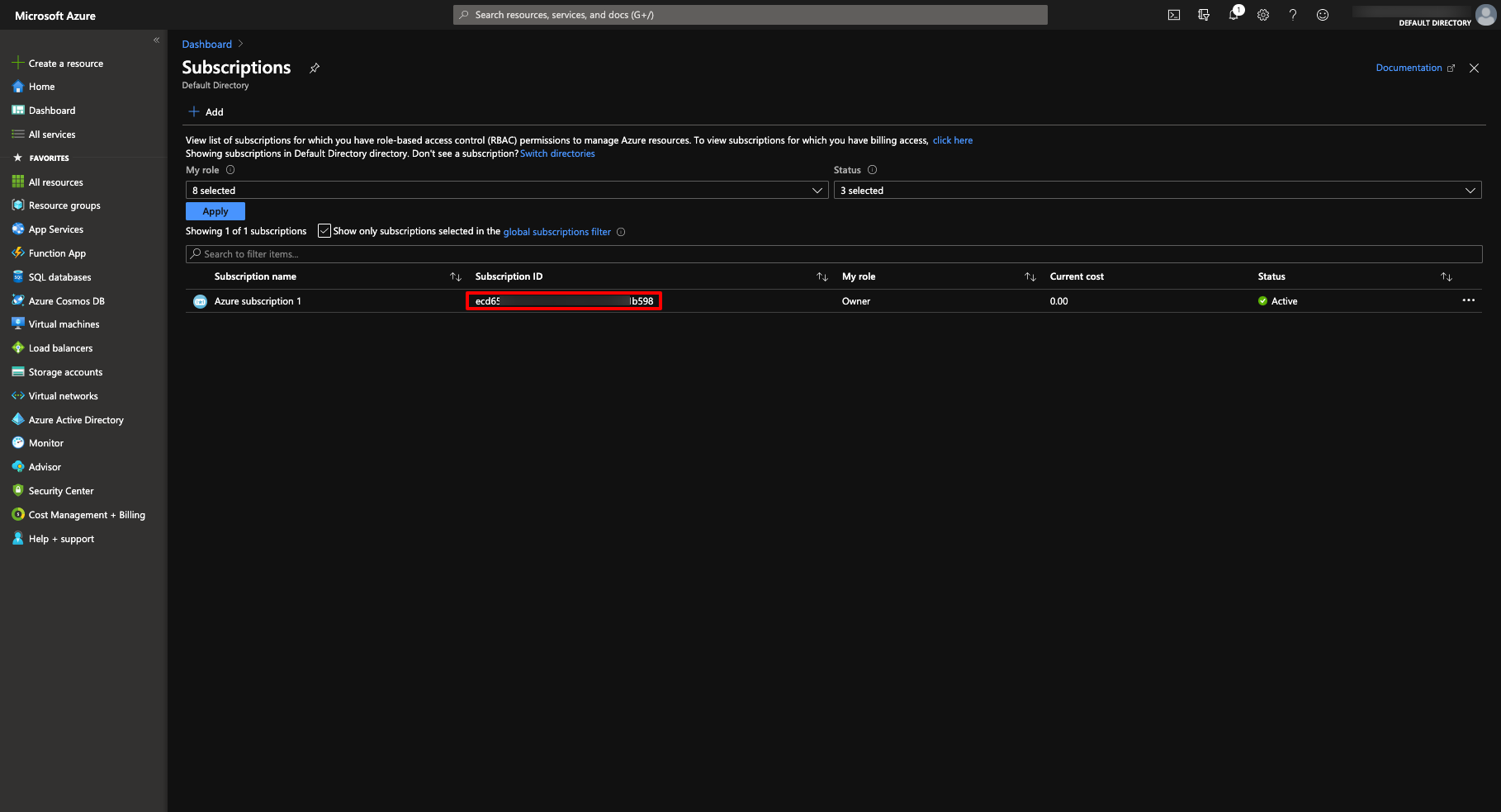Open the portal settings gear
This screenshot has height=812, width=1501.
click(x=1262, y=14)
